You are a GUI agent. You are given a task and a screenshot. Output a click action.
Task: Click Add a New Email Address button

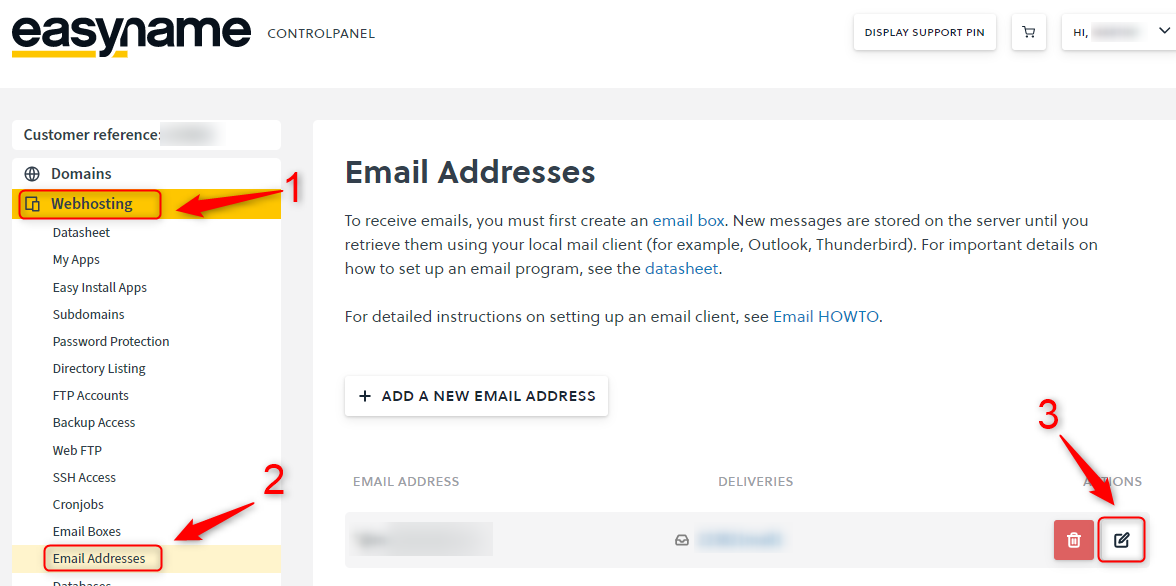(x=476, y=396)
